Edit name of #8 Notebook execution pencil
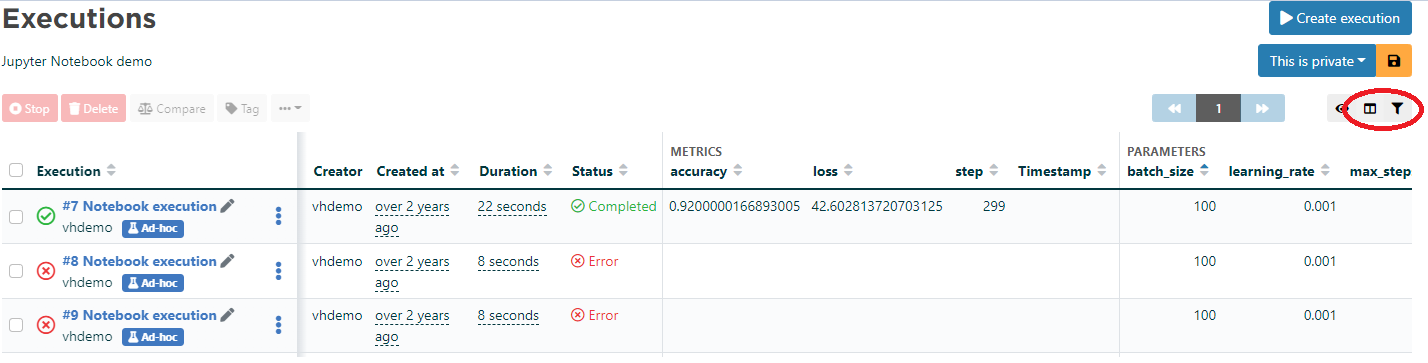 coord(228,261)
